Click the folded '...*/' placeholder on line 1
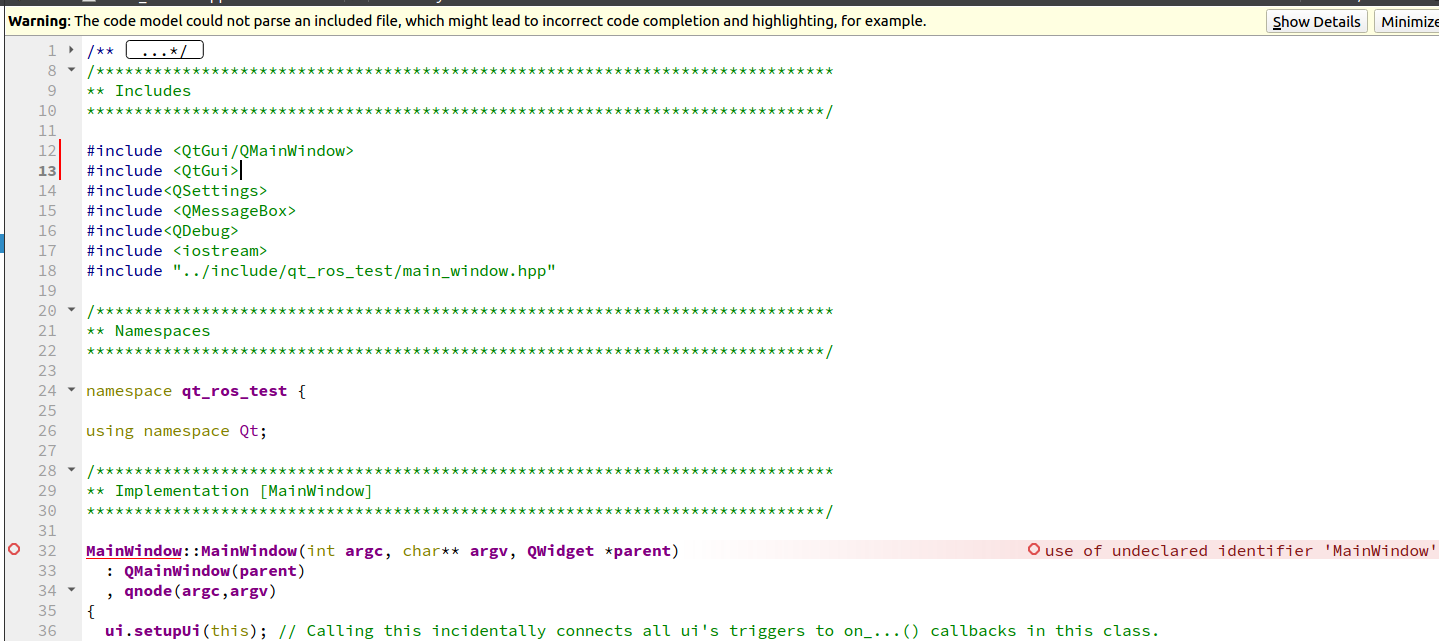 (x=165, y=50)
